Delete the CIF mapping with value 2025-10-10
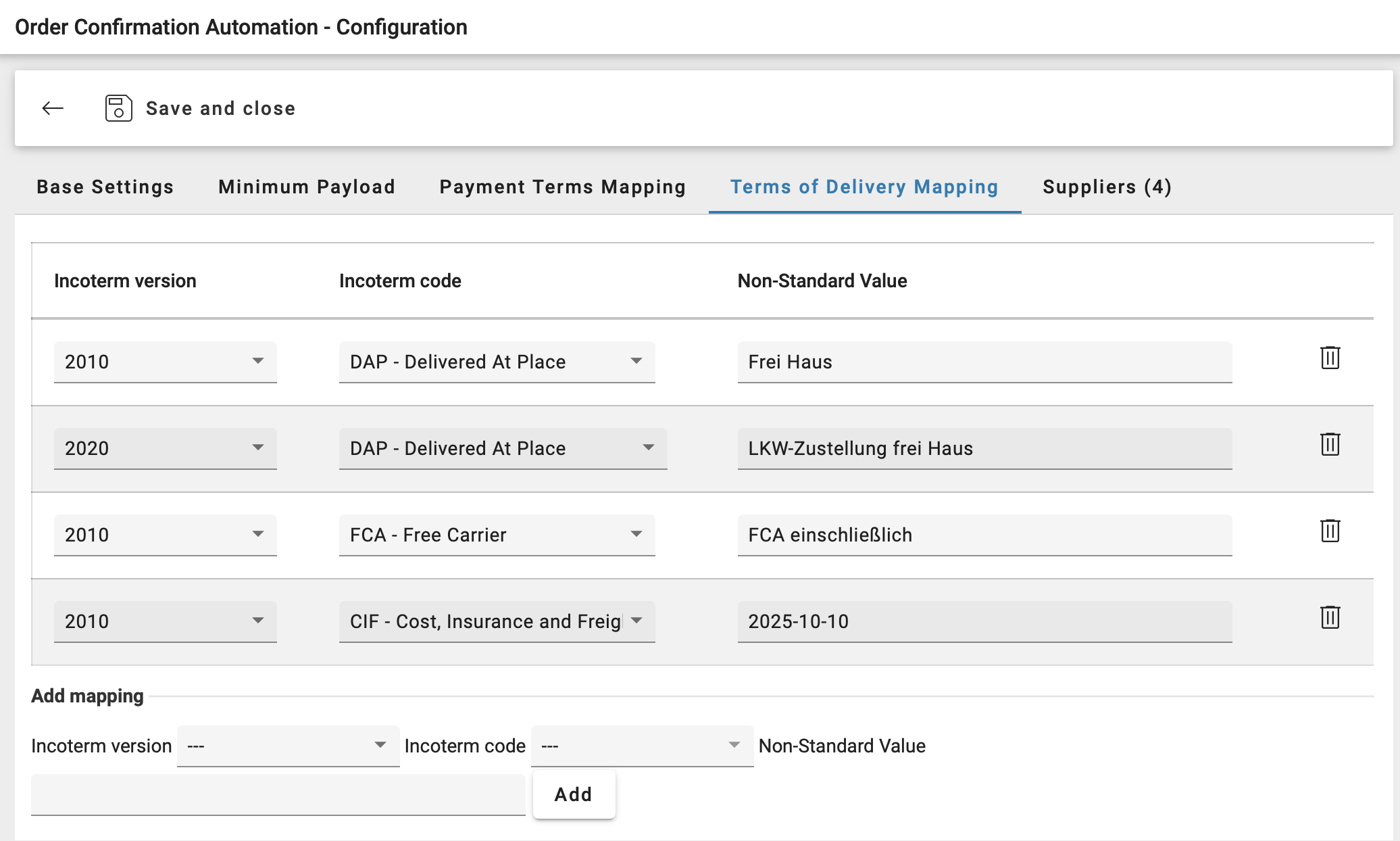 pos(1330,619)
